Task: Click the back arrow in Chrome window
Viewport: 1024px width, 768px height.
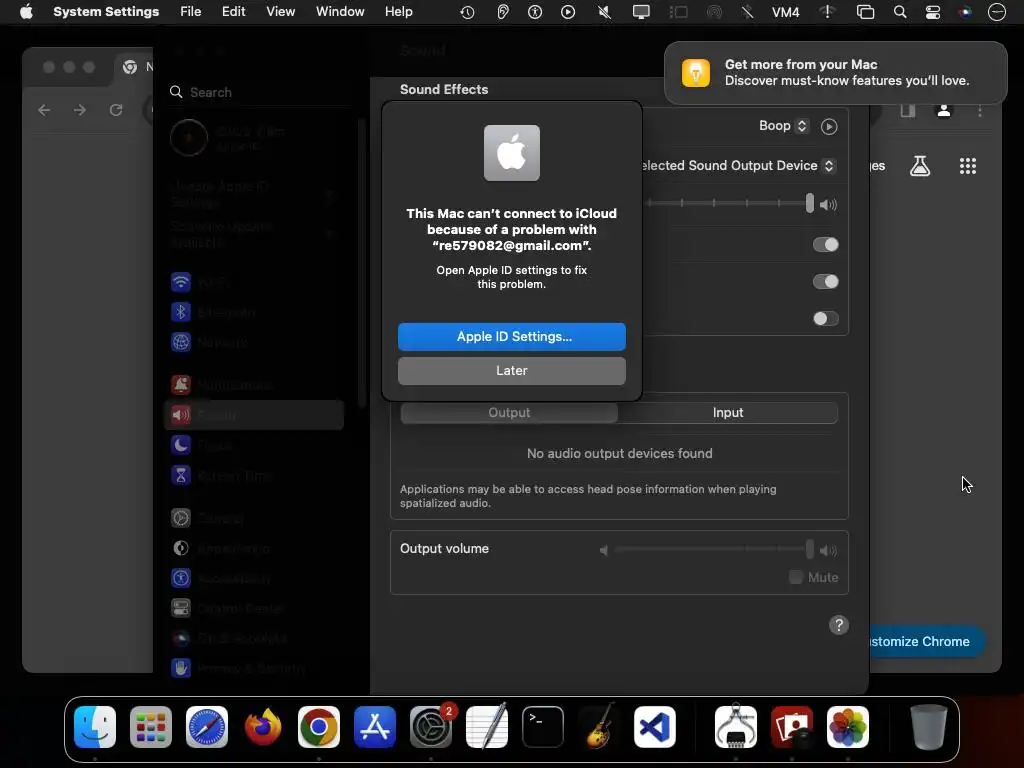Action: 44,110
